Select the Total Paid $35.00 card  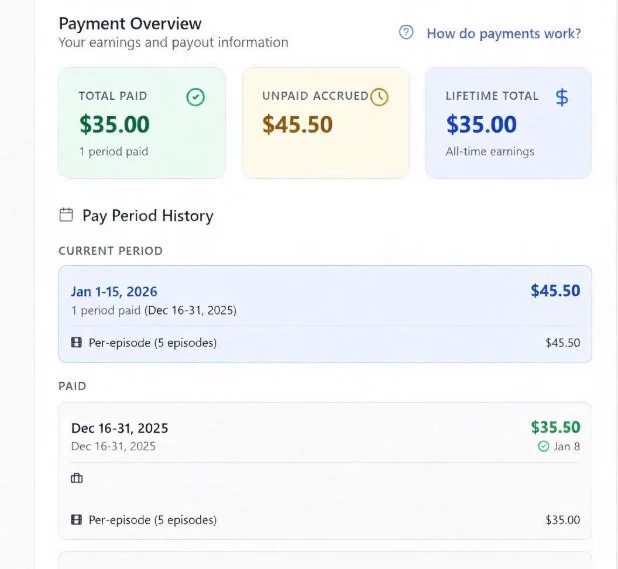pos(142,123)
